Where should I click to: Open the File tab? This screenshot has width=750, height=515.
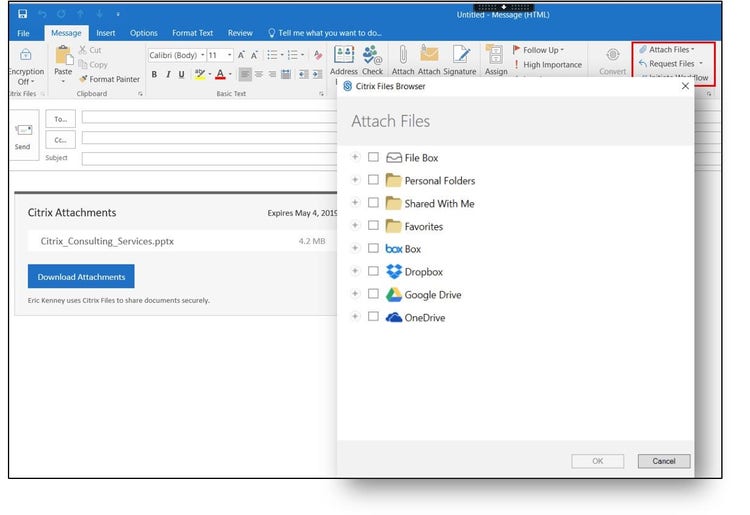click(x=23, y=33)
